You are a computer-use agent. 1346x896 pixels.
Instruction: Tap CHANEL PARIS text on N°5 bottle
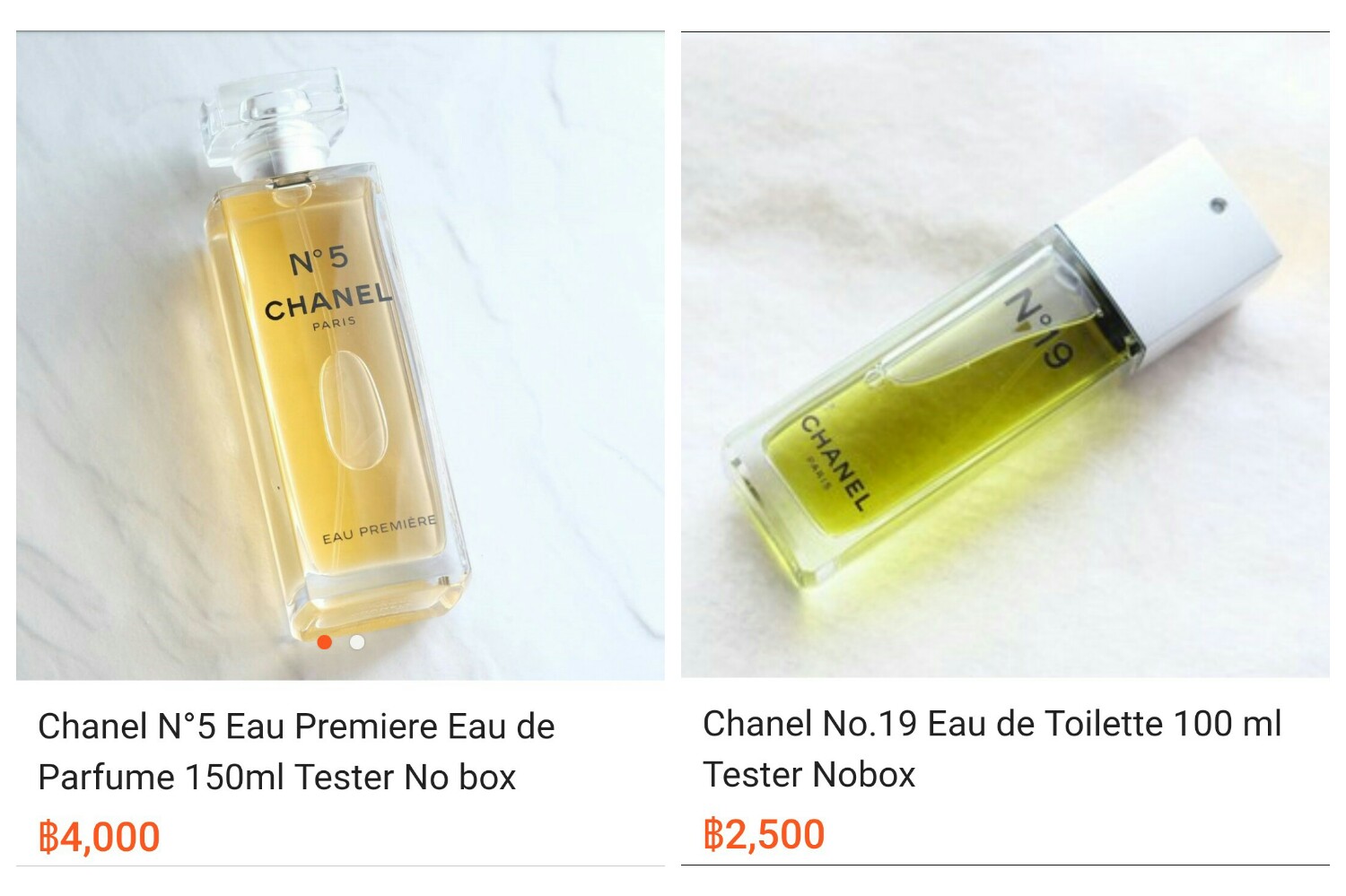328,305
